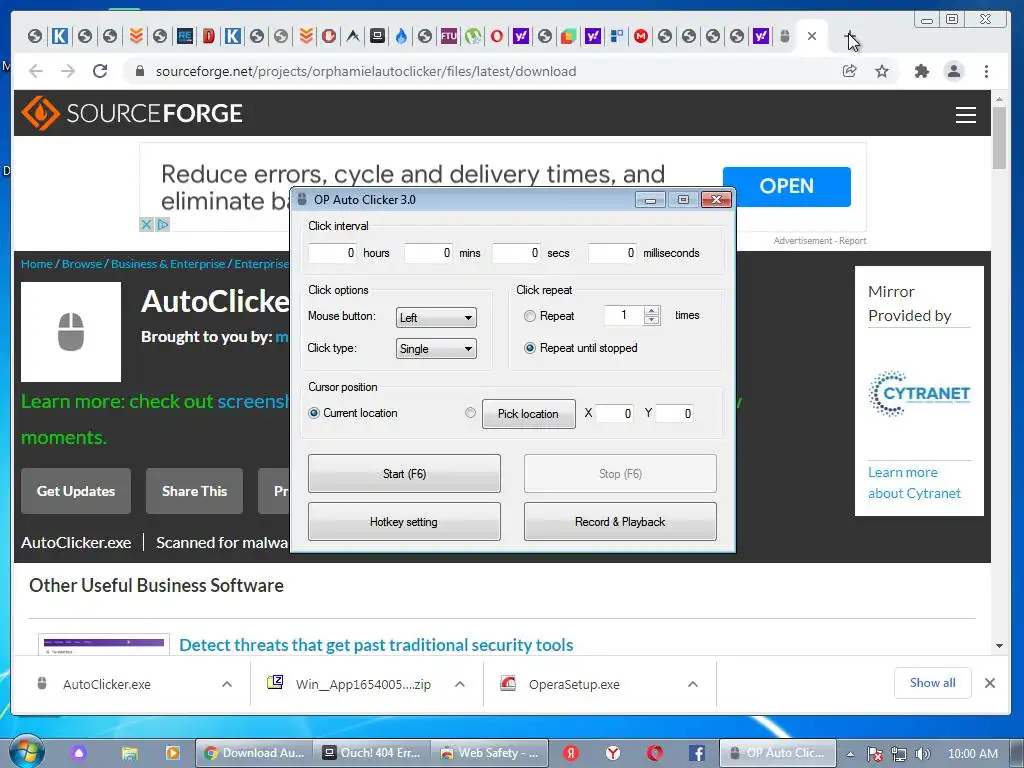Open the multicolor cube favicon tab
1024x768 pixels.
tap(568, 36)
